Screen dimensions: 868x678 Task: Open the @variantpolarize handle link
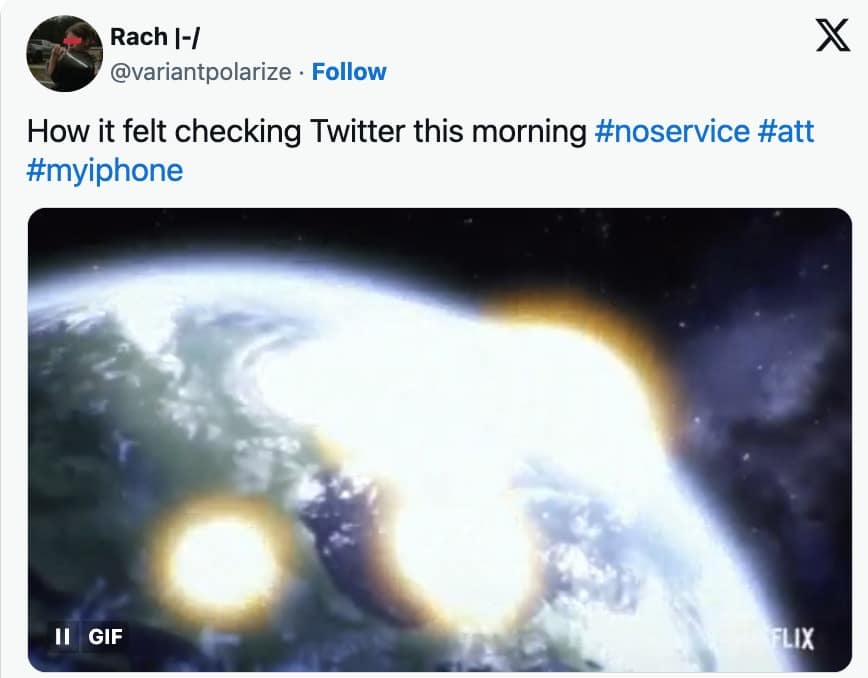click(208, 72)
